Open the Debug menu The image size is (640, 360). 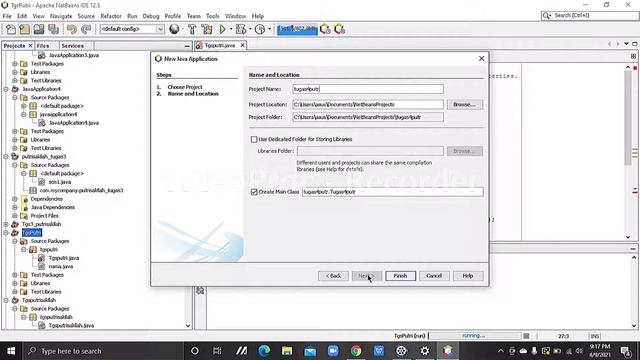tap(151, 16)
